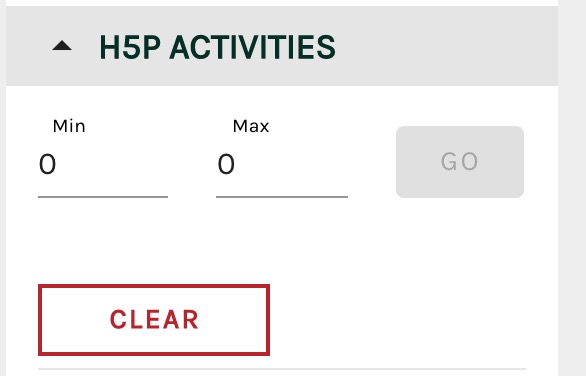The height and width of the screenshot is (376, 586).
Task: Click the 0 in the Min field
Action: 47,164
